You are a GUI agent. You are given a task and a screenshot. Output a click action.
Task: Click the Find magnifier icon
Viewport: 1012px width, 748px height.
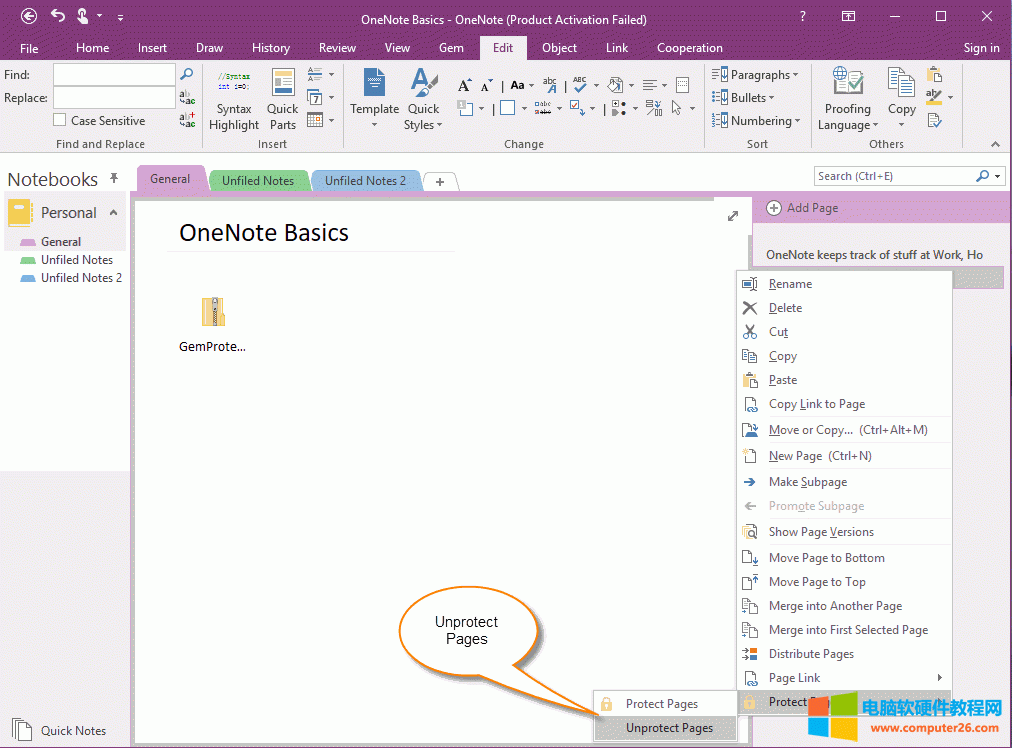[187, 75]
